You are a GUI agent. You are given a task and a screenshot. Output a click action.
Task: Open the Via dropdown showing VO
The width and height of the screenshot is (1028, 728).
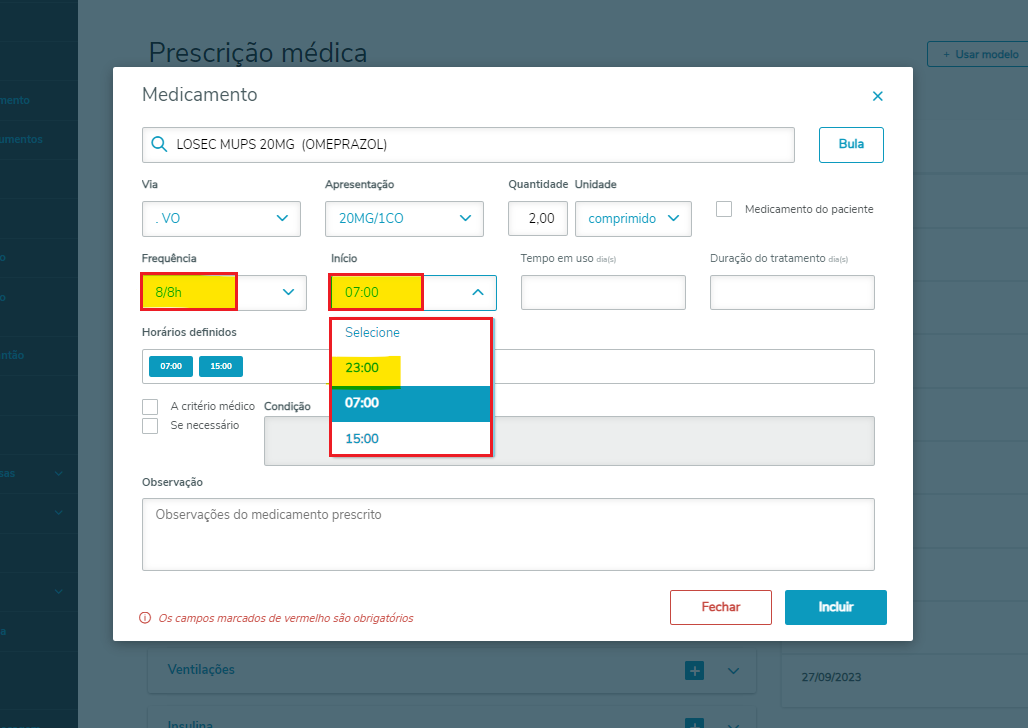[x=221, y=218]
